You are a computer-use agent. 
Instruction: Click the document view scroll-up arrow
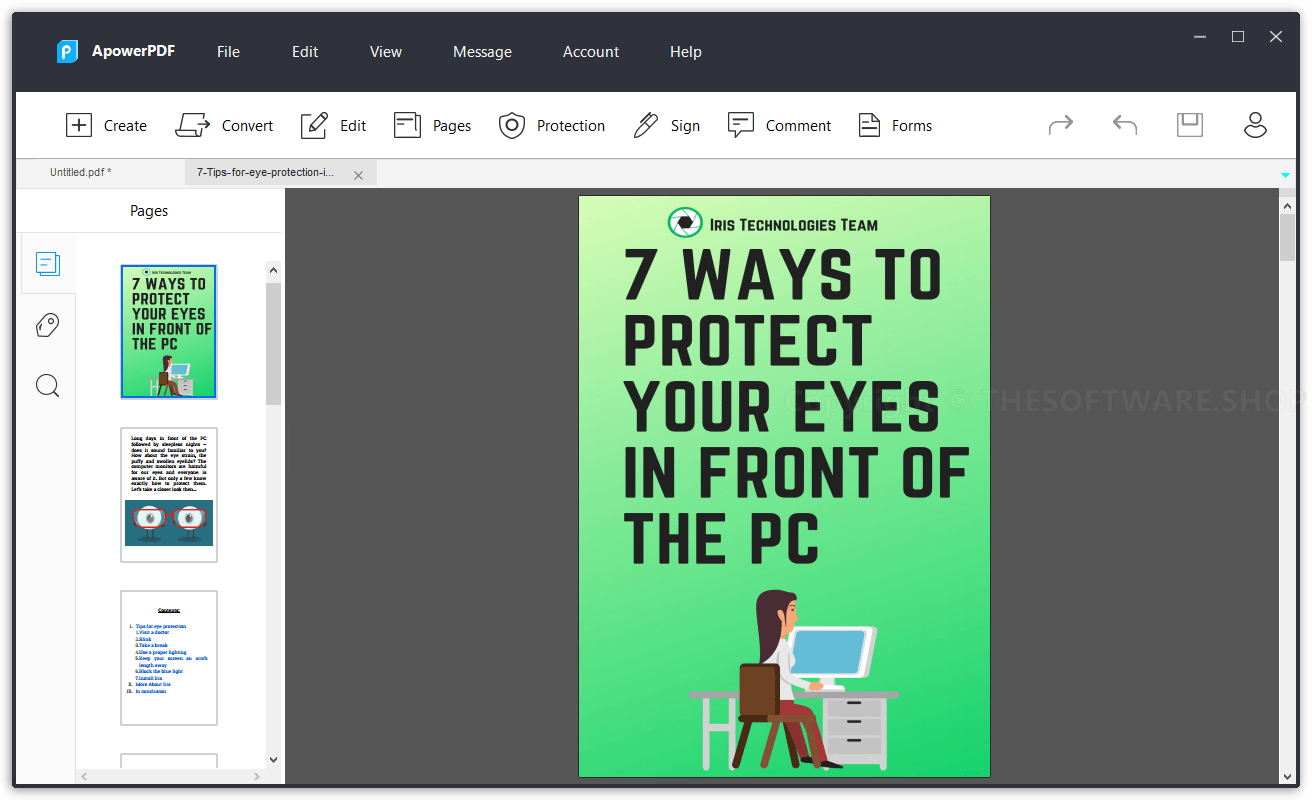click(1288, 204)
